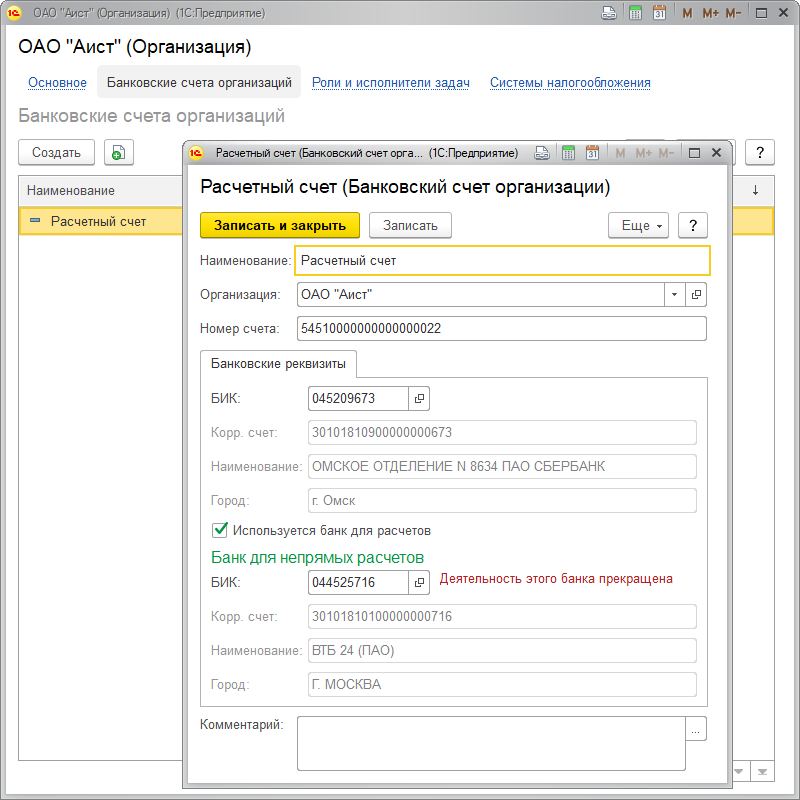Open the Еще dropdown menu
Screen dimensions: 800x800
(x=638, y=226)
